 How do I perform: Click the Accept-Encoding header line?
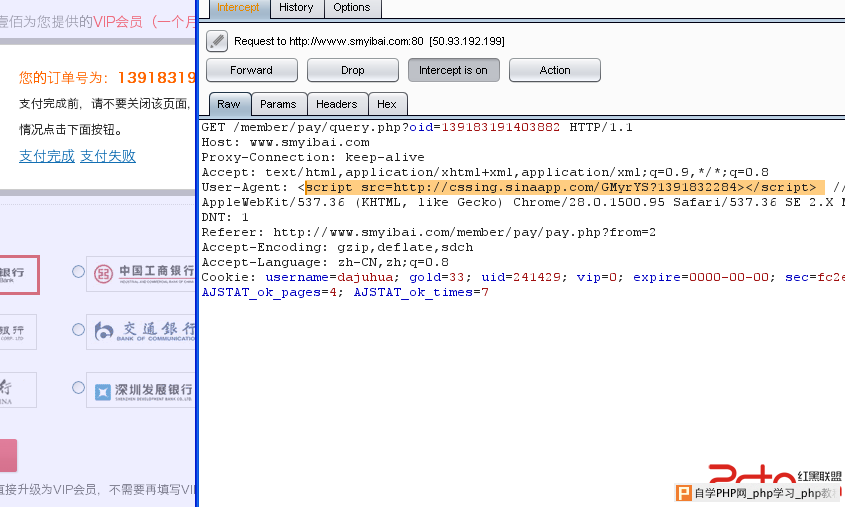pos(337,247)
